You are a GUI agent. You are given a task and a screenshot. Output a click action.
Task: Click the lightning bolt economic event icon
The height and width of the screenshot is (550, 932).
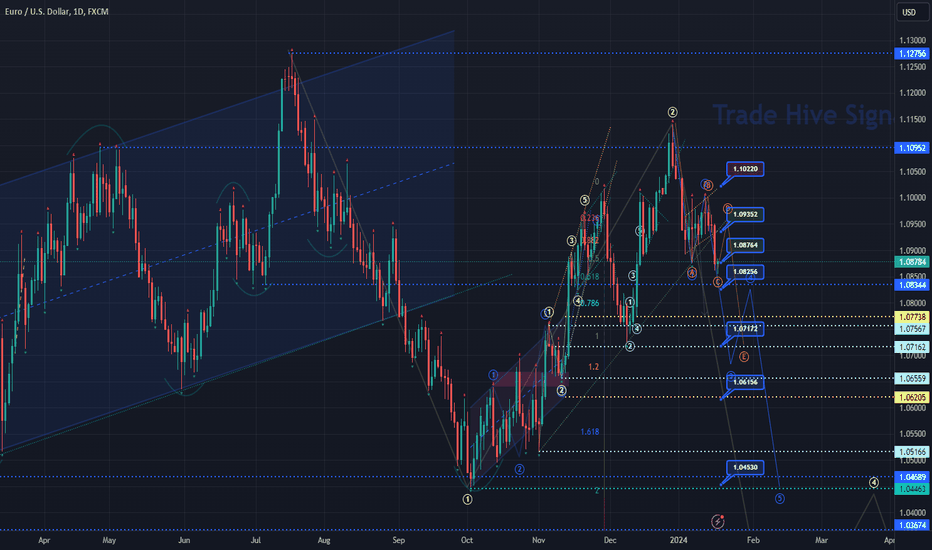pos(718,522)
